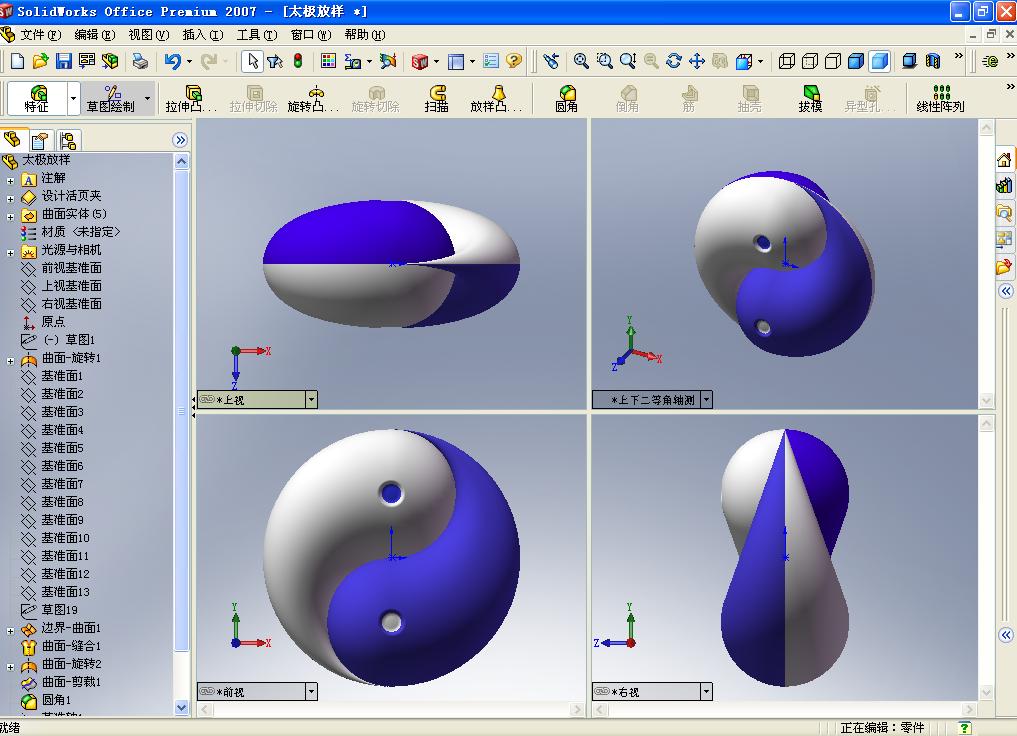Toggle Shadows in Shaded Mode
The image size is (1017, 736).
[x=909, y=61]
